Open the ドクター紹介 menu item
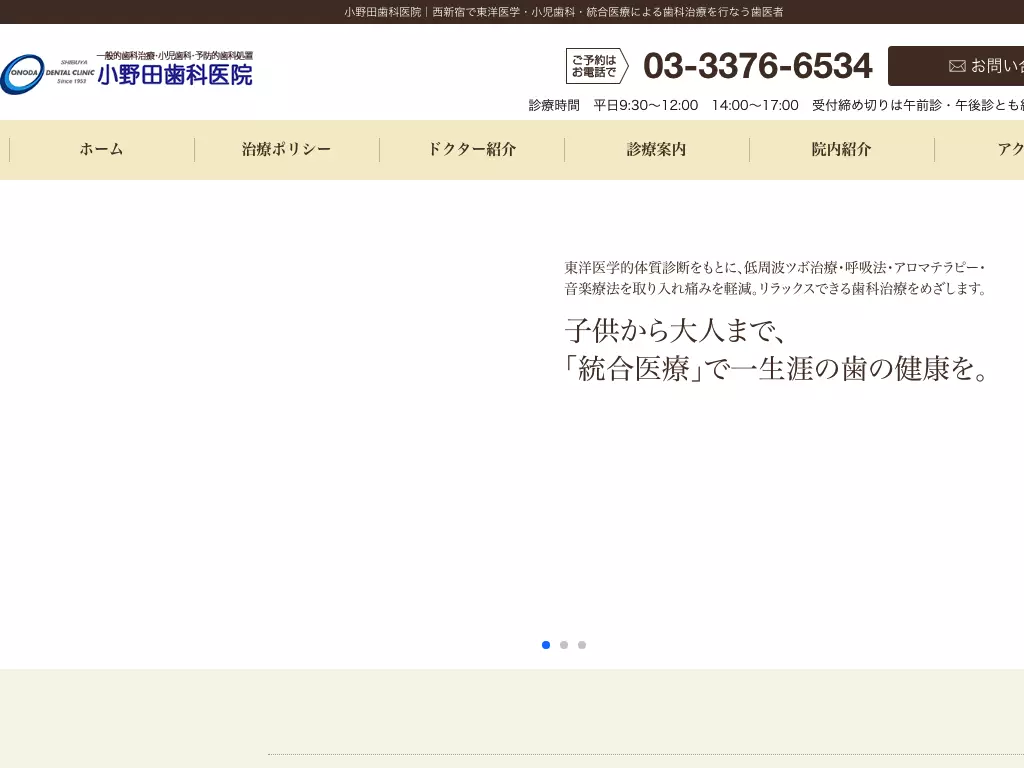Image resolution: width=1024 pixels, height=768 pixels. 472,150
